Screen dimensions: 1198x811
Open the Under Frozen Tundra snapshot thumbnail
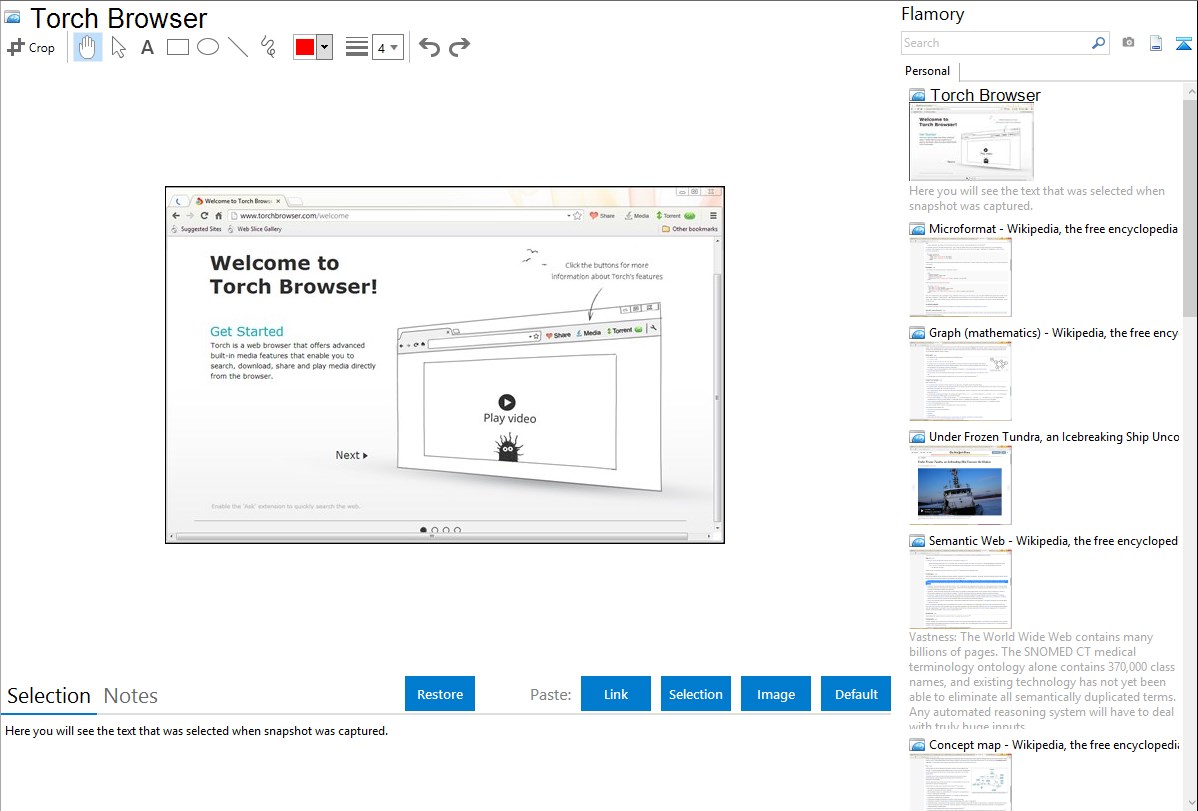960,485
